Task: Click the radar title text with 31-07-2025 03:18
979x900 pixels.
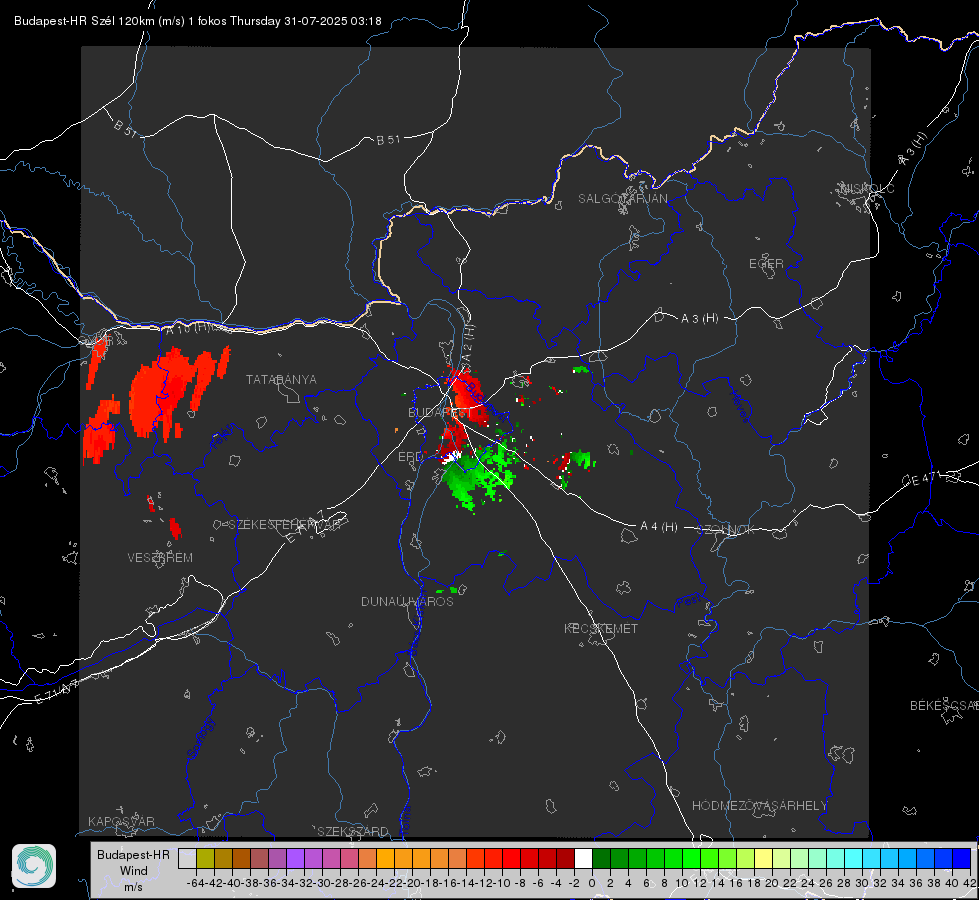Action: pos(197,21)
